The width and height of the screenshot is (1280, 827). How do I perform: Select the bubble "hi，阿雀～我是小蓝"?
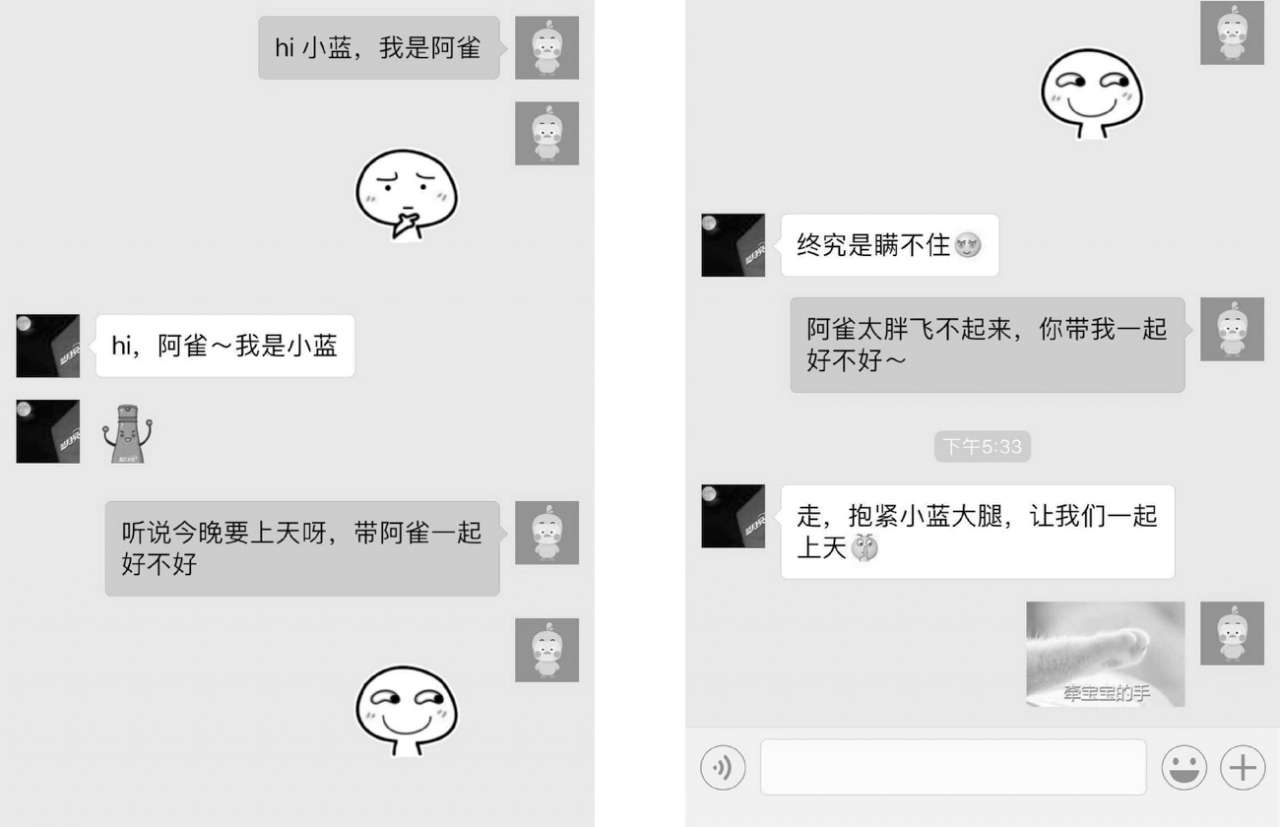coord(225,346)
